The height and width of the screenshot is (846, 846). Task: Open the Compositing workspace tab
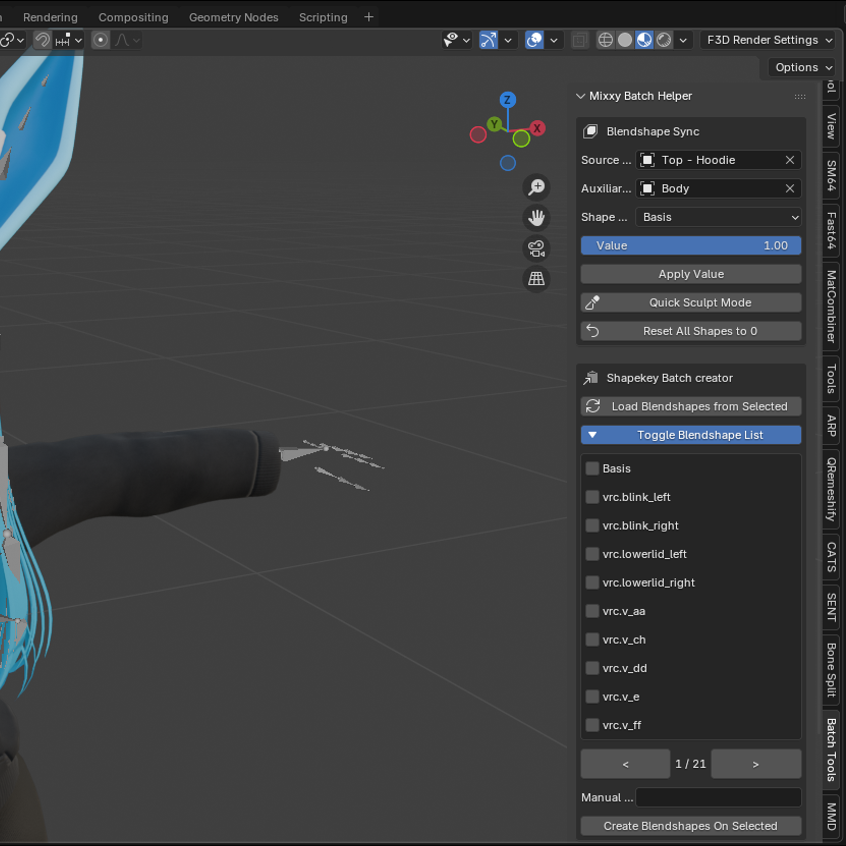click(x=133, y=17)
